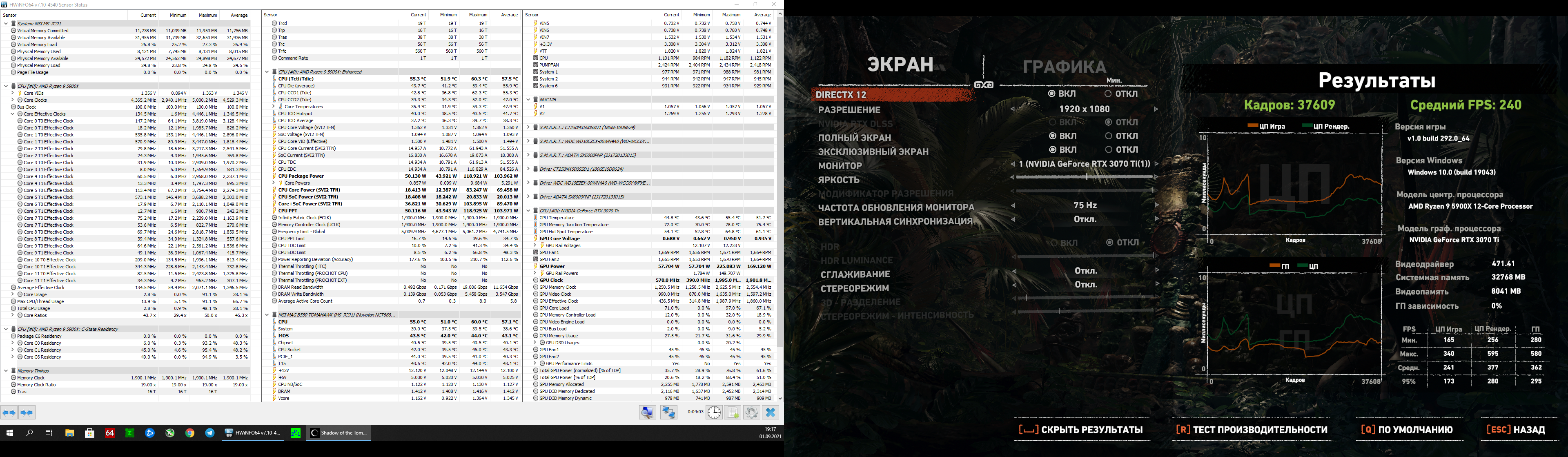Click the expand columns arrows button

9,412
